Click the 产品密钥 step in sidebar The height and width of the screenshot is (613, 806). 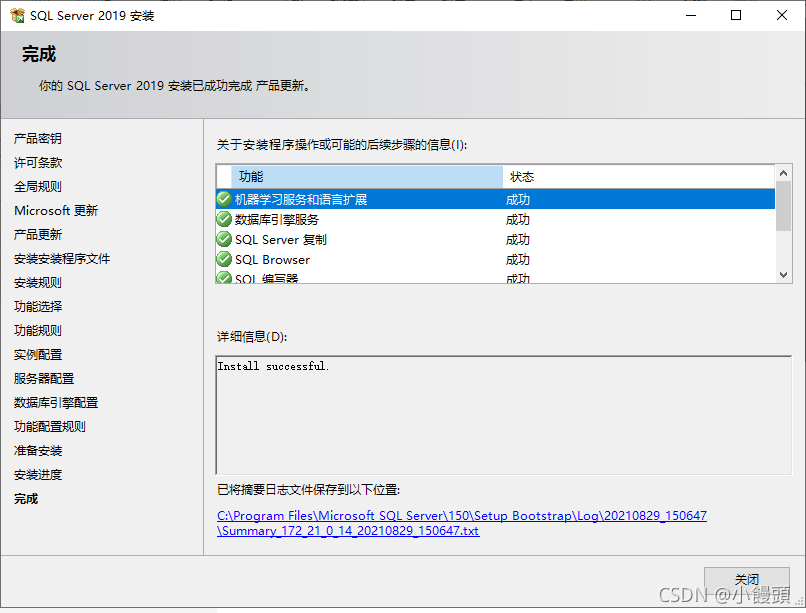pos(38,138)
